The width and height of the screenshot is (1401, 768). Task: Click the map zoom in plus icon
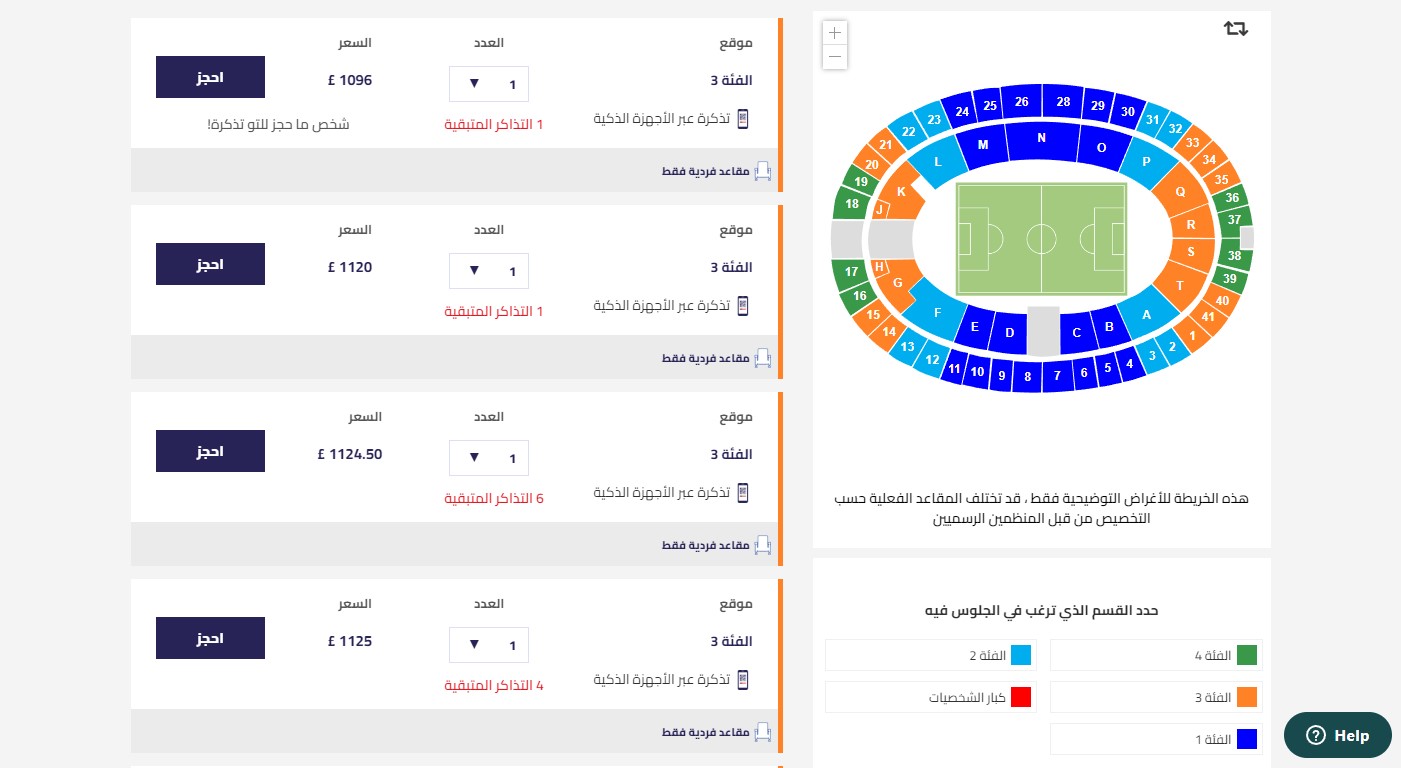[x=835, y=33]
